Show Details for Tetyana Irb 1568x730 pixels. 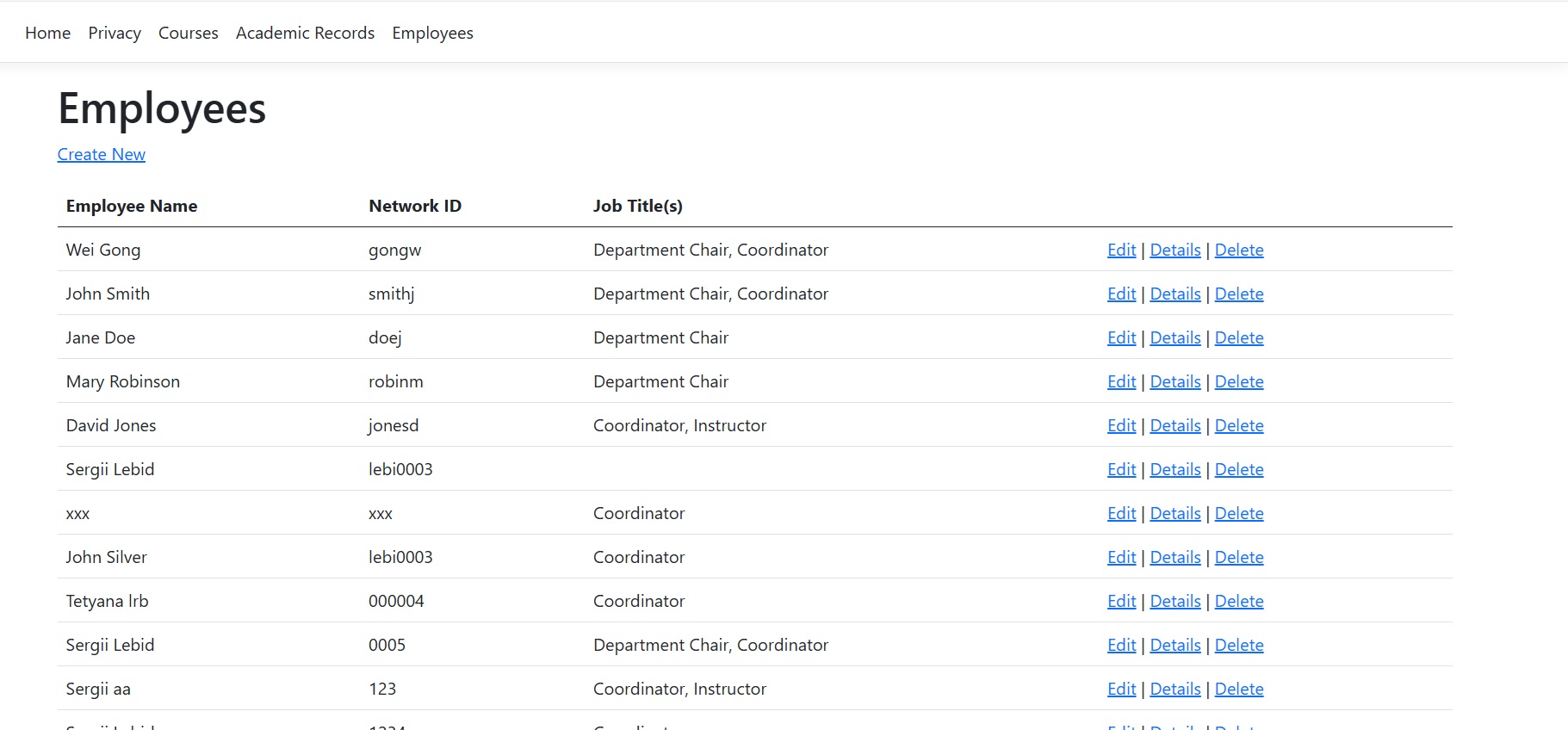[1174, 601]
